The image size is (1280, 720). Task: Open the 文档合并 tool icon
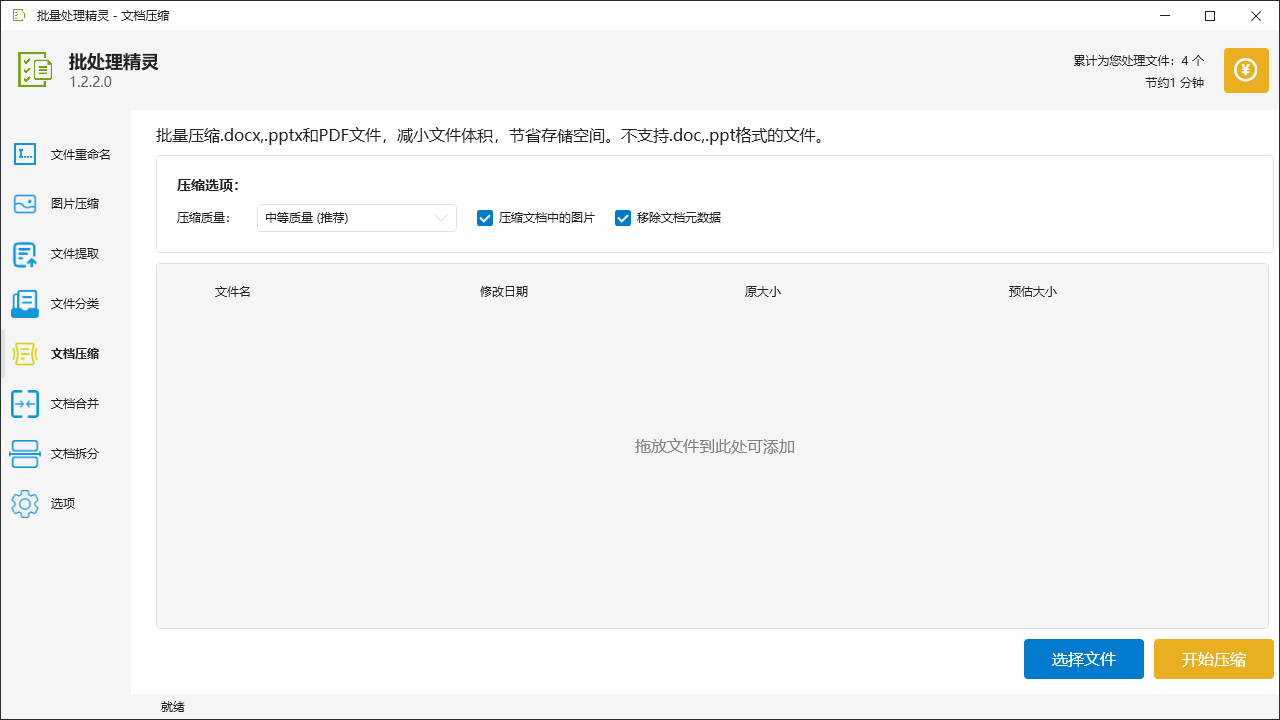[x=24, y=403]
